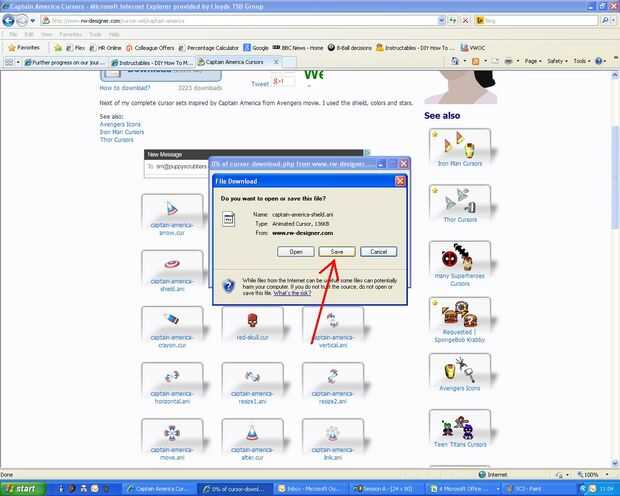This screenshot has width=620, height=496.
Task: Click the Add to Favorites Bar star icon
Action: click(58, 48)
